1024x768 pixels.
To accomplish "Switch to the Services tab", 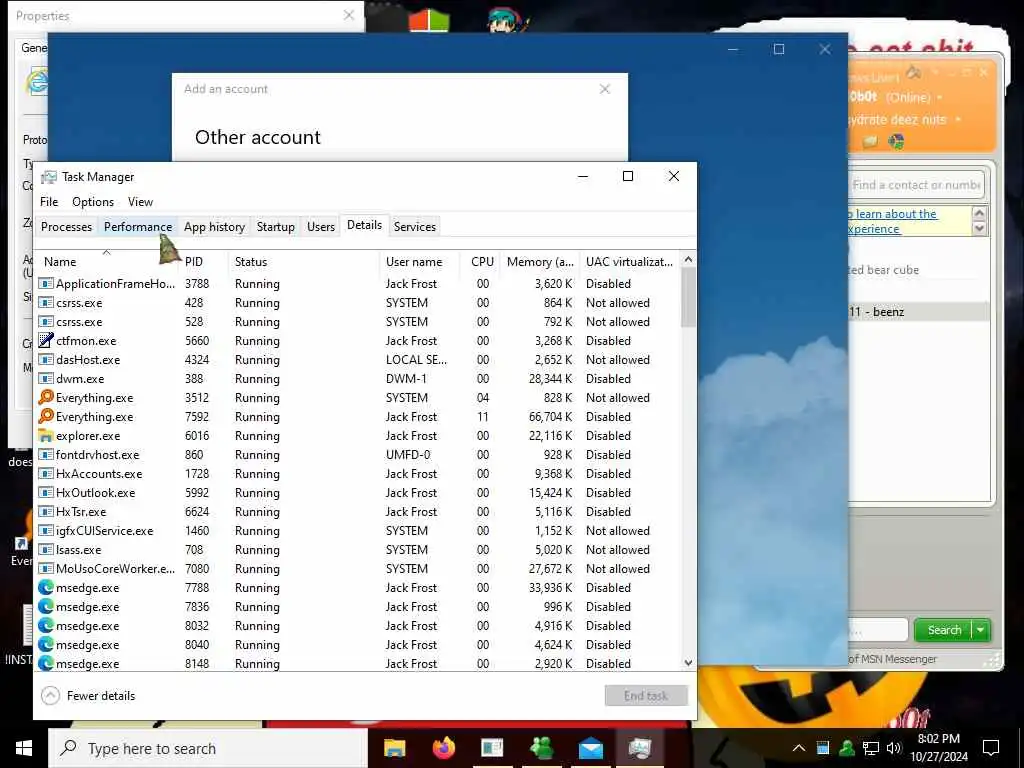I will [x=415, y=227].
